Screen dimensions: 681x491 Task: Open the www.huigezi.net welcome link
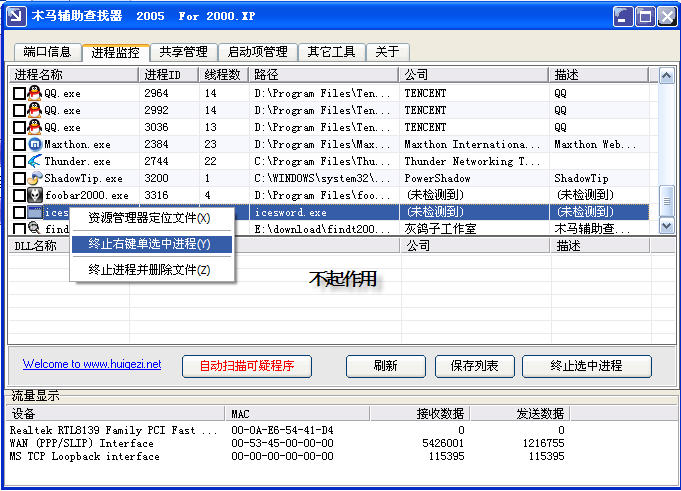(x=92, y=364)
